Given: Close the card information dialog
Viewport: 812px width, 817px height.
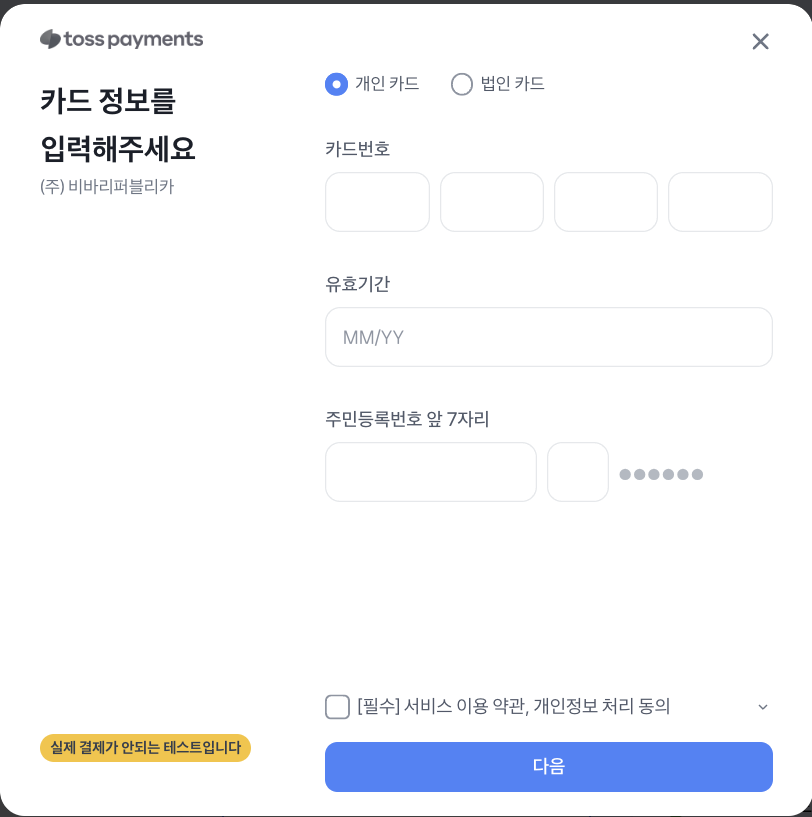Looking at the screenshot, I should click(760, 41).
